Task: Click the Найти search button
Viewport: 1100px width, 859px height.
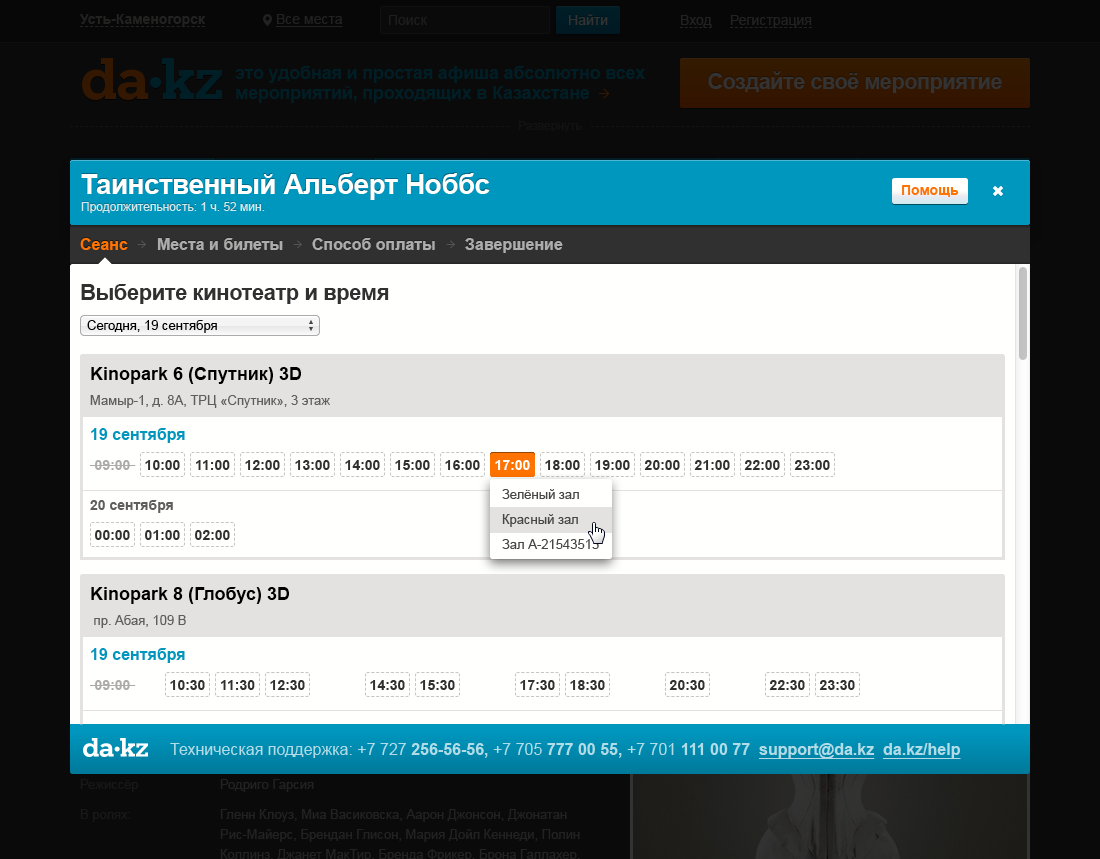Action: pos(588,20)
